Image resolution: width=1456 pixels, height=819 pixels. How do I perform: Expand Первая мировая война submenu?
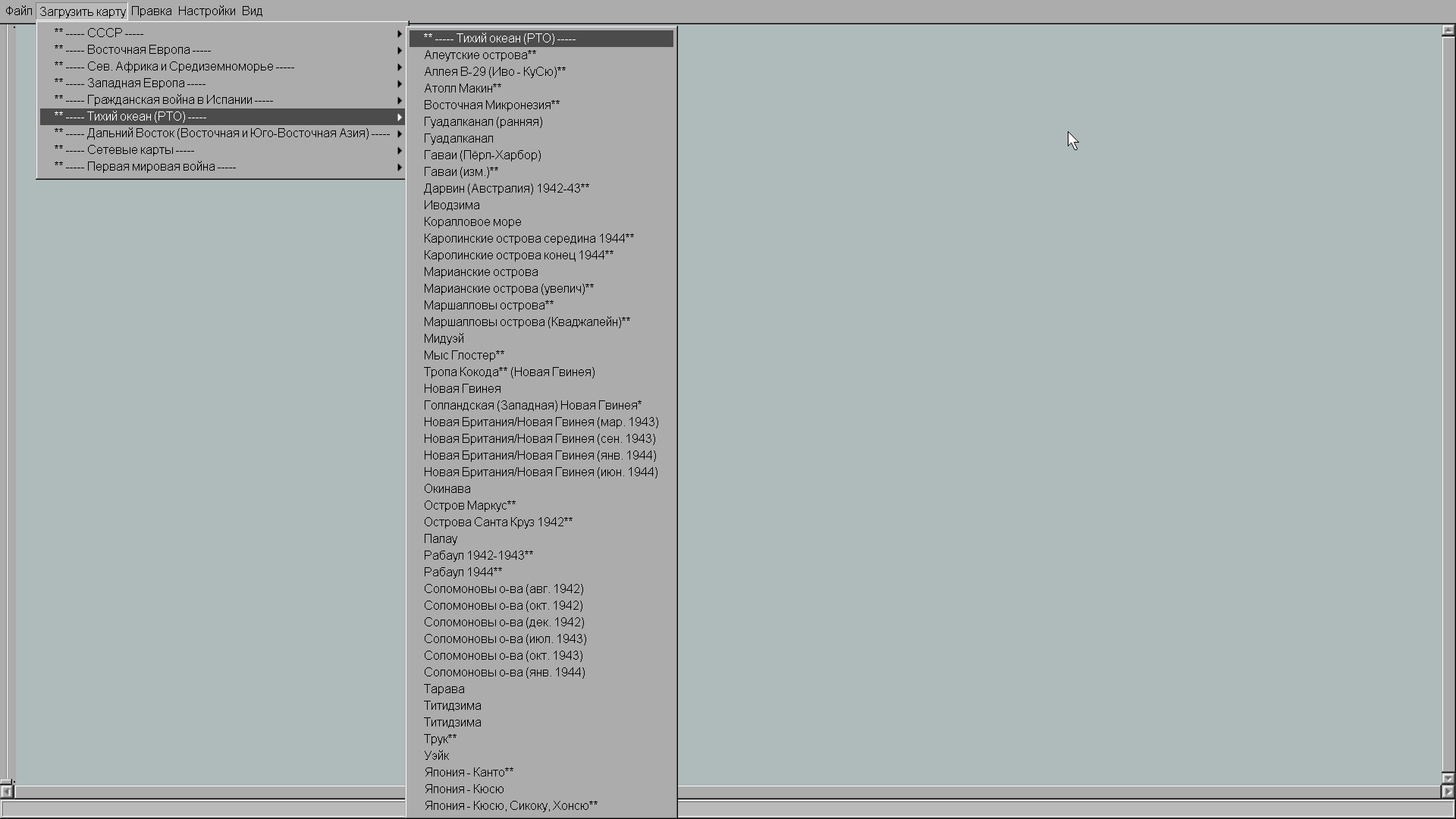pyautogui.click(x=222, y=167)
